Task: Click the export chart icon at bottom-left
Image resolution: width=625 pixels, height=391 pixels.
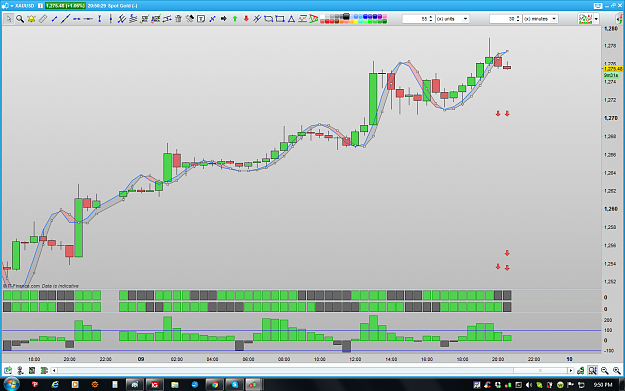Action: click(x=8, y=371)
